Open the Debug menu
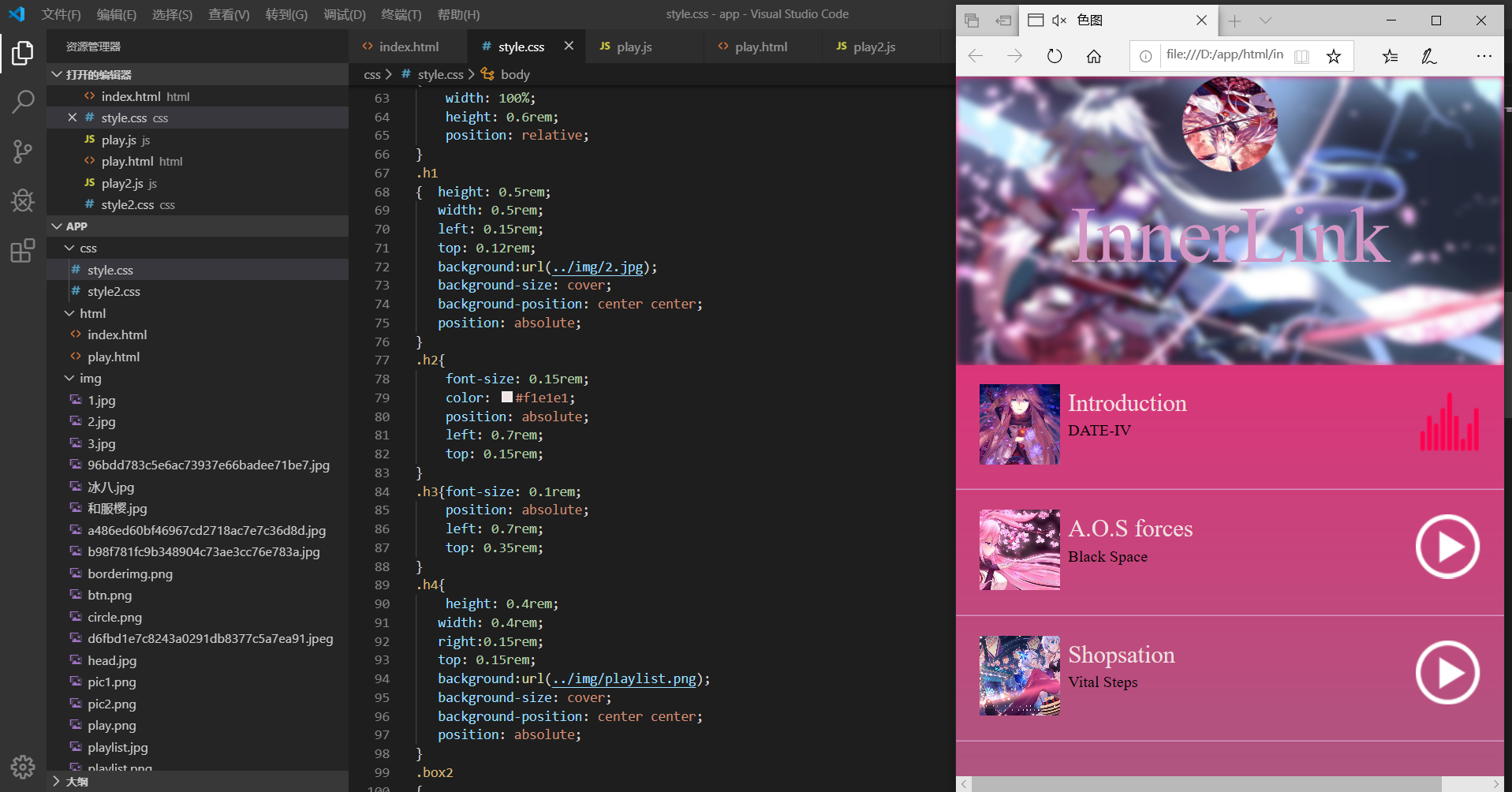 (345, 14)
